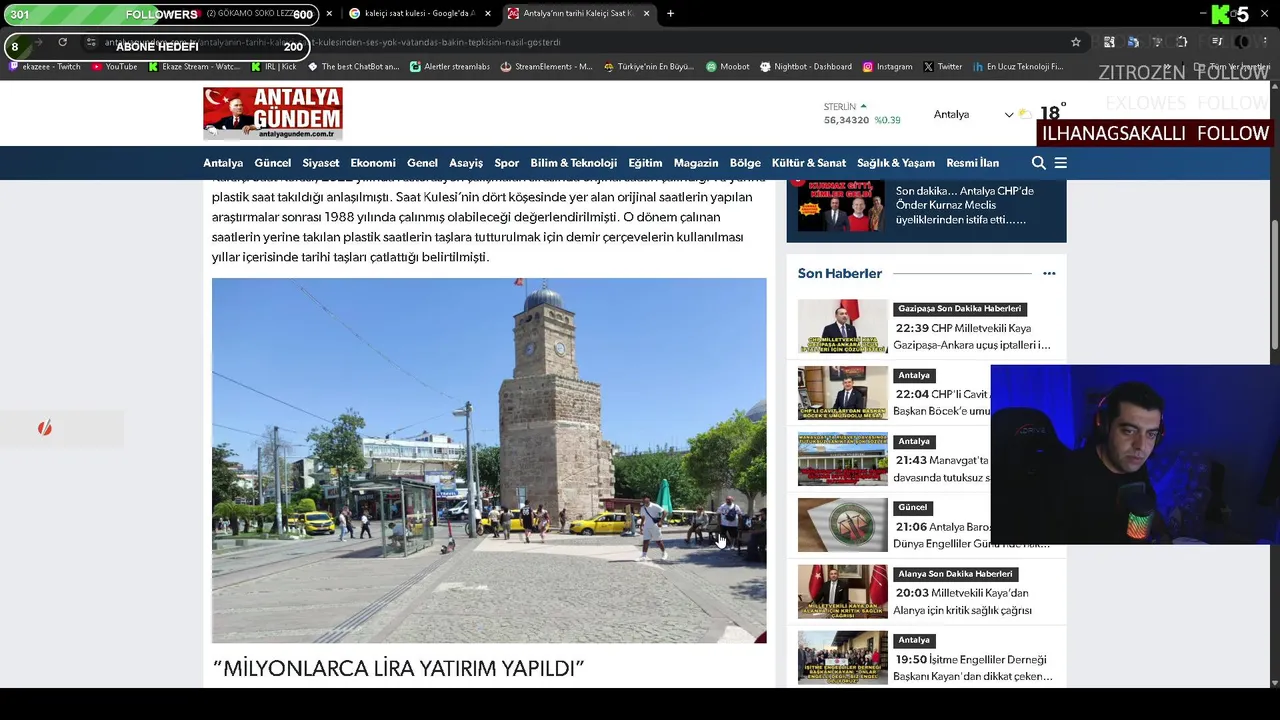Viewport: 1280px width, 720px height.
Task: Open 'Son dakika… Antalya CHP'de Önder Kurnaz' article
Action: [x=964, y=205]
